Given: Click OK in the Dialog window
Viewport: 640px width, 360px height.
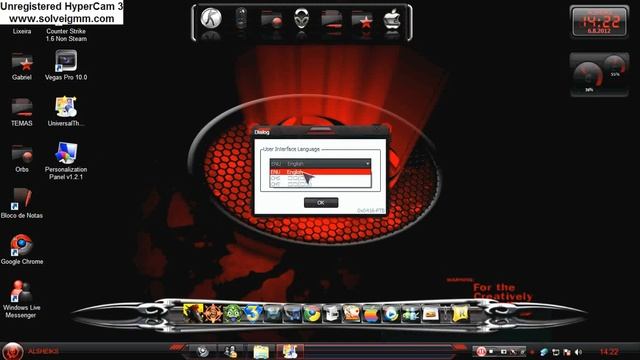Looking at the screenshot, I should coord(321,202).
